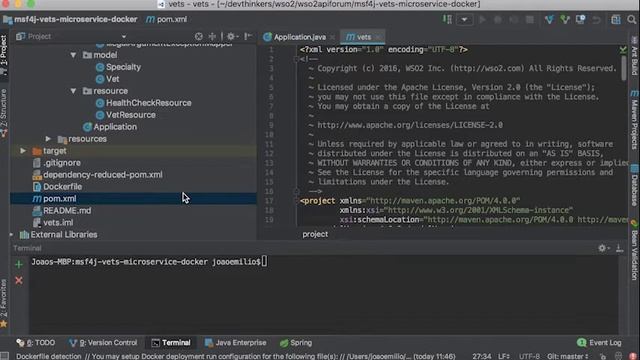
Task: Expand the target folder
Action: coord(23,151)
